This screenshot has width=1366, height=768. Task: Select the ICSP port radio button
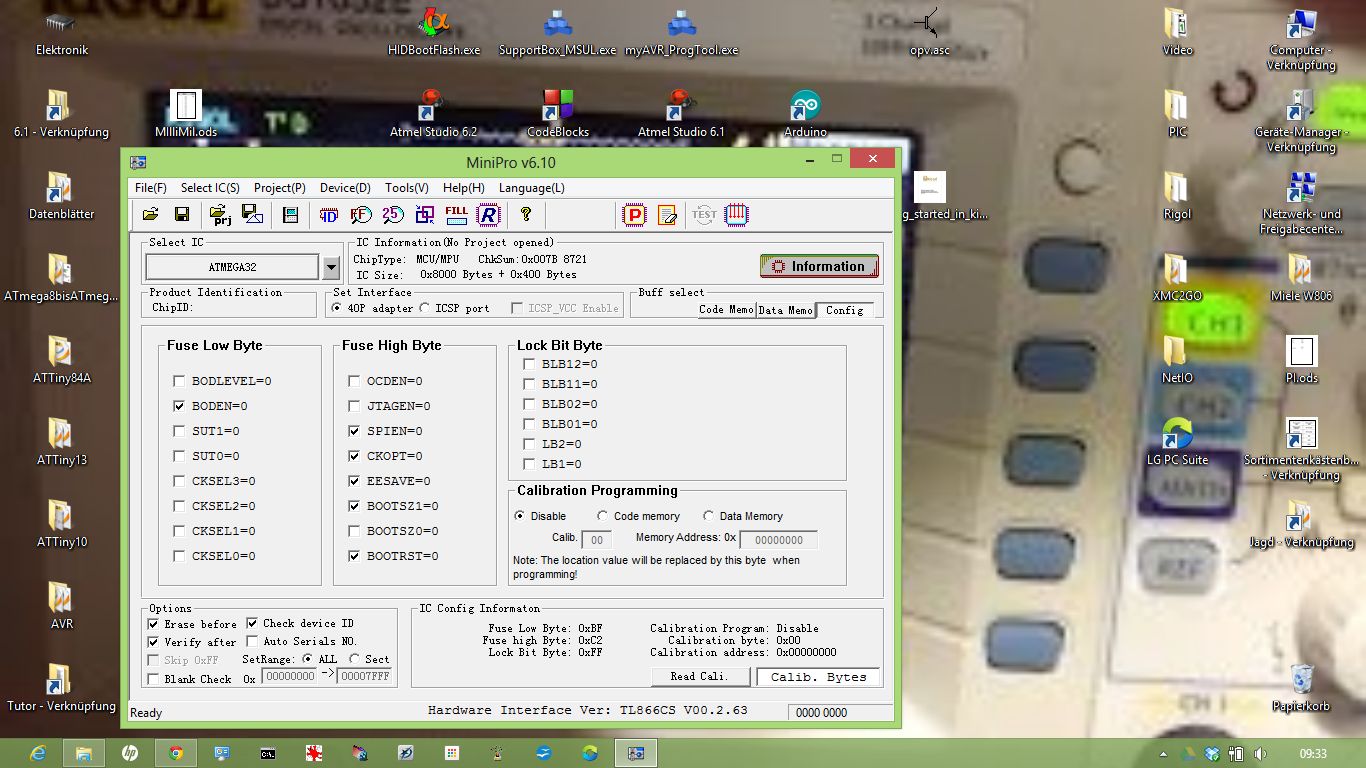425,308
